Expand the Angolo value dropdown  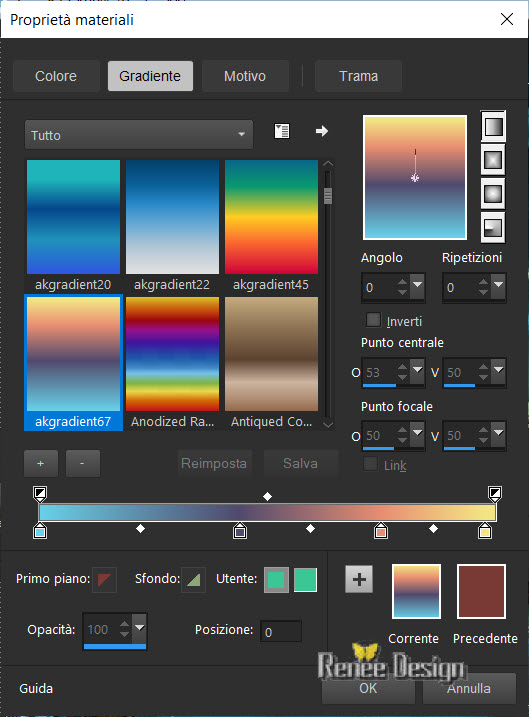pyautogui.click(x=417, y=286)
